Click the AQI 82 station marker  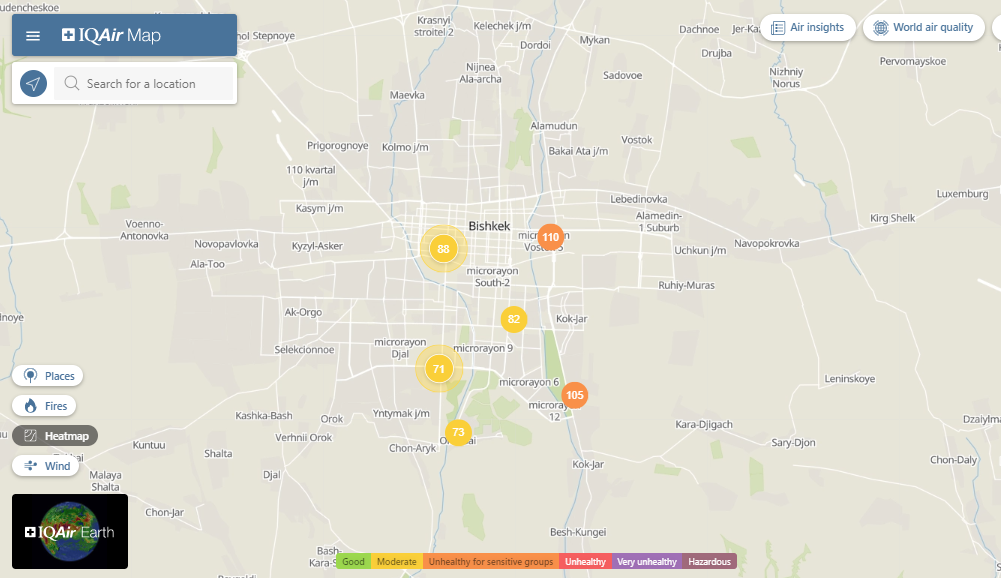[514, 320]
